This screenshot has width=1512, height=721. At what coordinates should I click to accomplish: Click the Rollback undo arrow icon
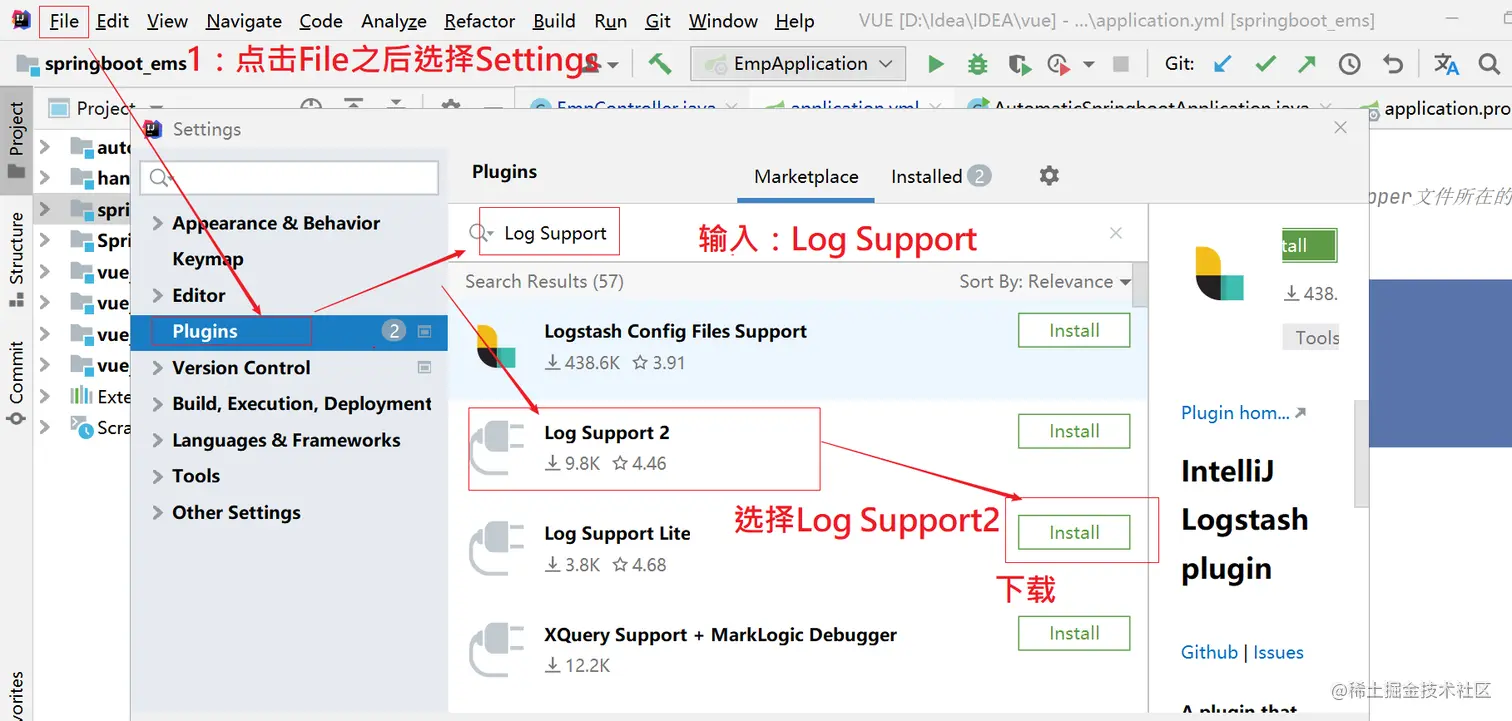coord(1393,64)
